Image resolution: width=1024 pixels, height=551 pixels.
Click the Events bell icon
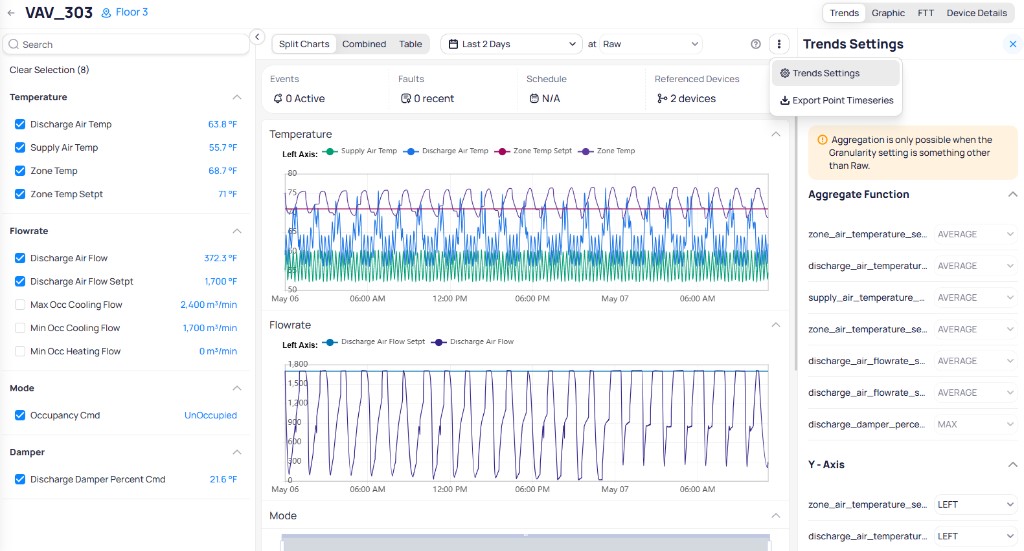click(278, 99)
